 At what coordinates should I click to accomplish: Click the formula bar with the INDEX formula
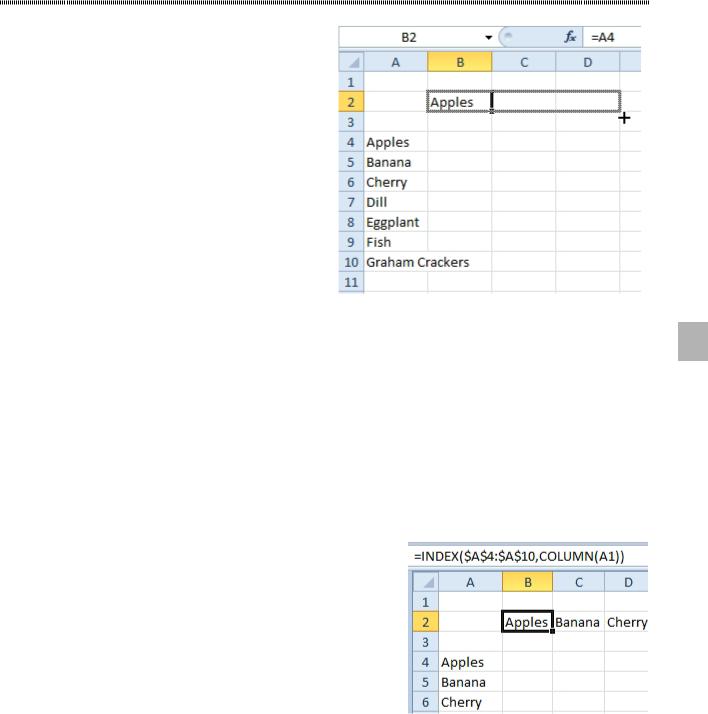(528, 556)
